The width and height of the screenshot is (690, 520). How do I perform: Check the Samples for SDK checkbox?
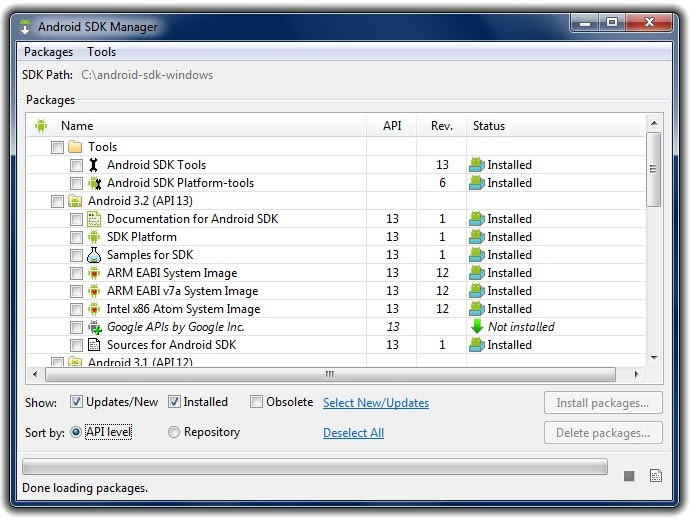tap(76, 256)
